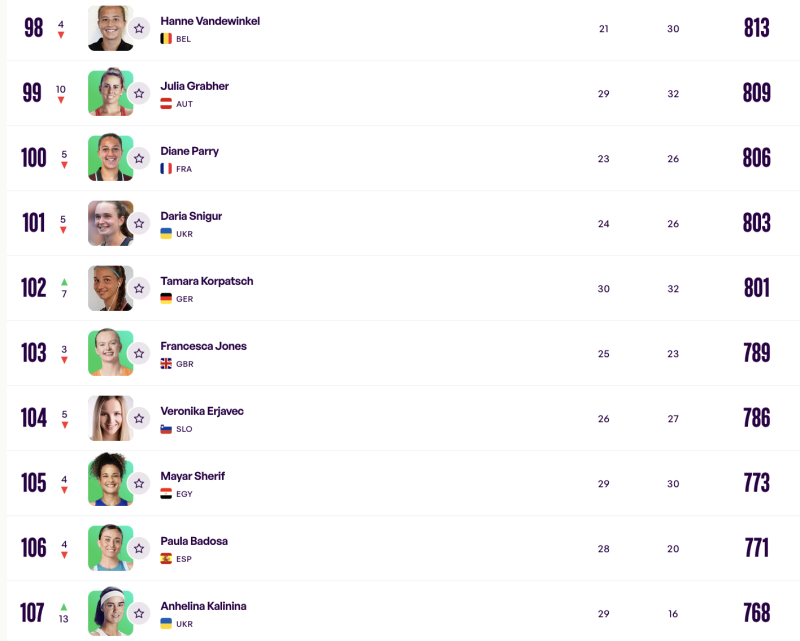
Task: Click the Belgium flag under Hanne Vandewinkel
Action: 166,39
